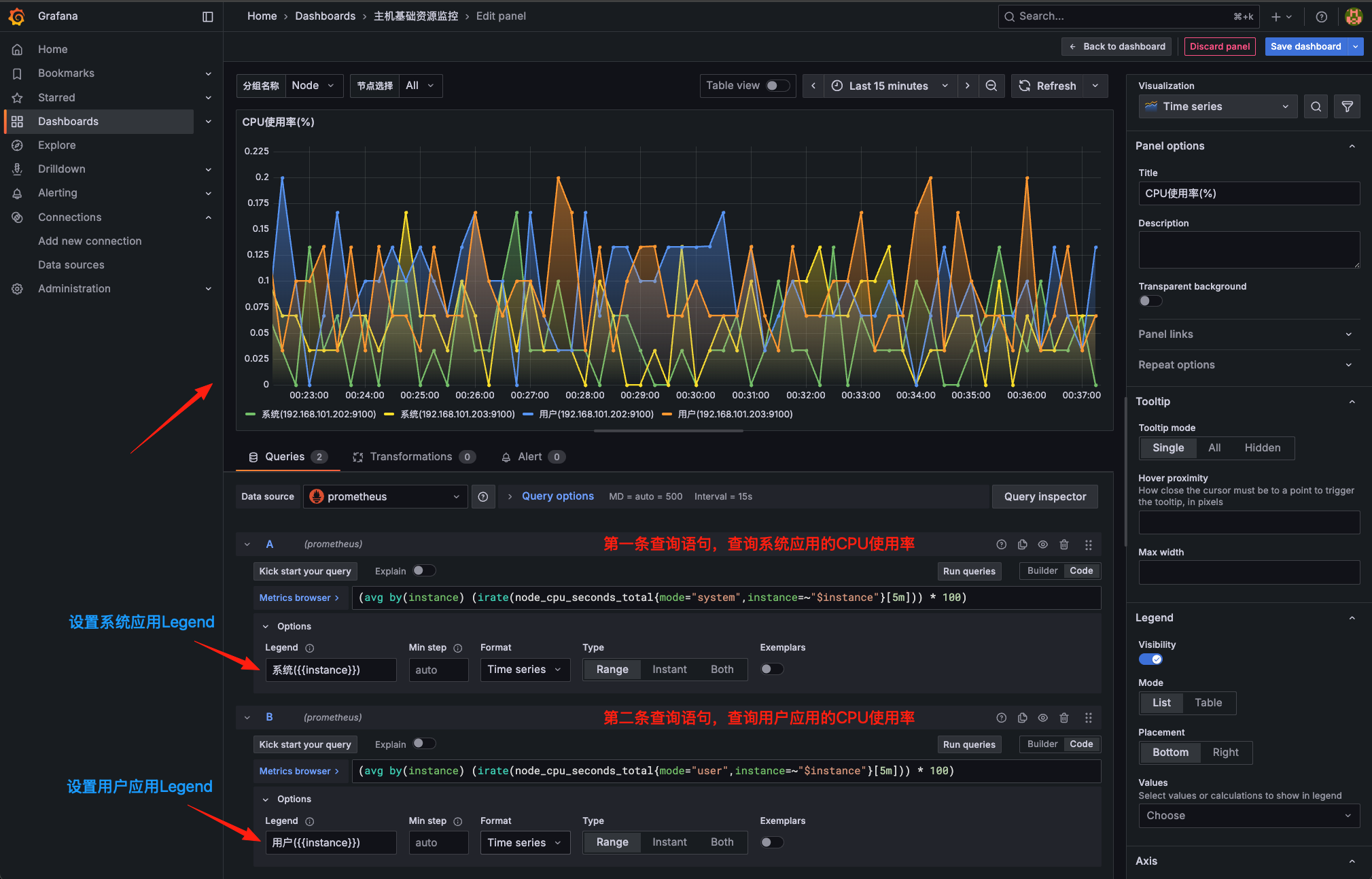Run queries for query A
Image resolution: width=1372 pixels, height=879 pixels.
pyautogui.click(x=969, y=570)
